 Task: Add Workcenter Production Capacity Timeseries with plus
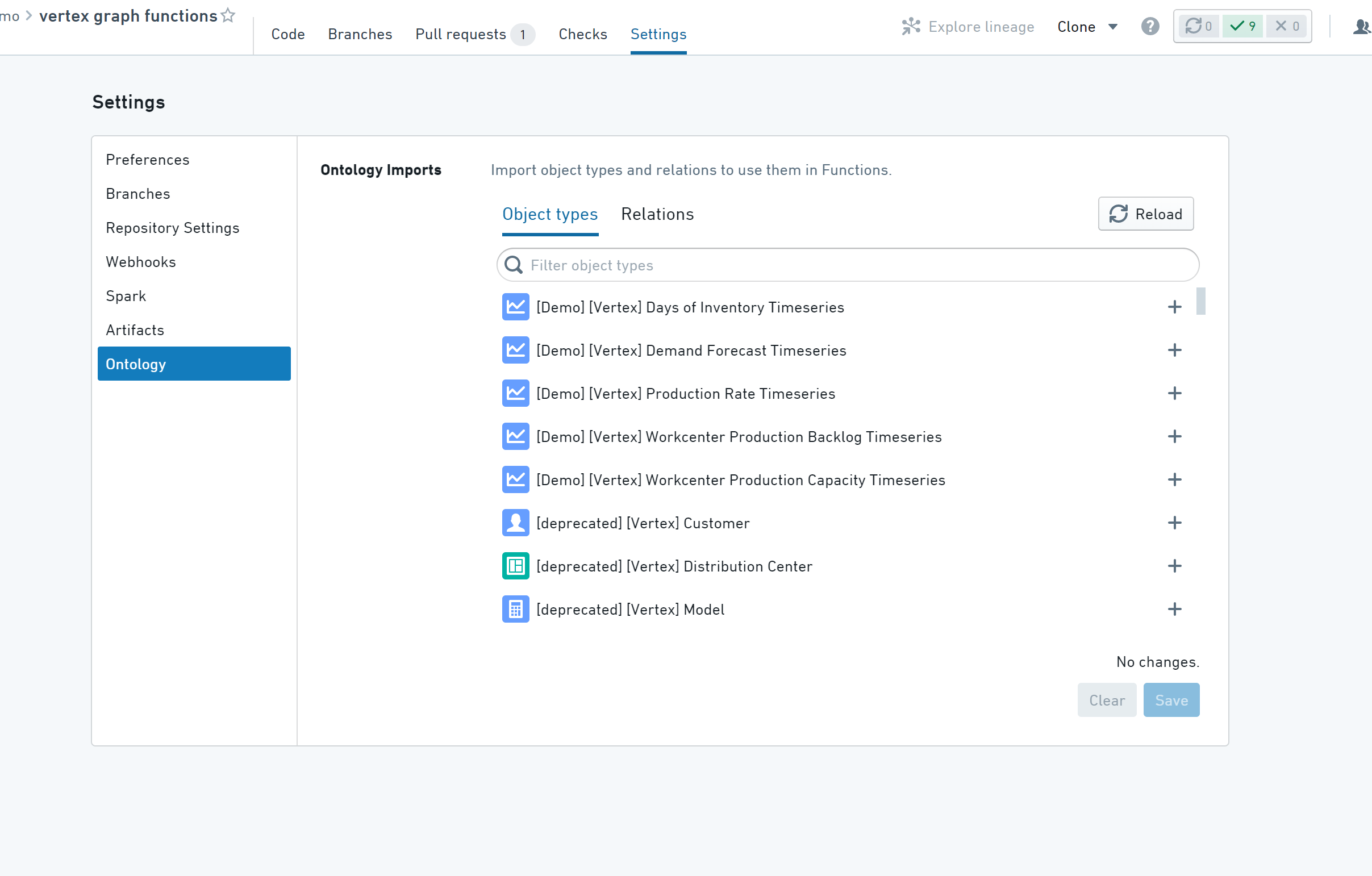(1174, 480)
